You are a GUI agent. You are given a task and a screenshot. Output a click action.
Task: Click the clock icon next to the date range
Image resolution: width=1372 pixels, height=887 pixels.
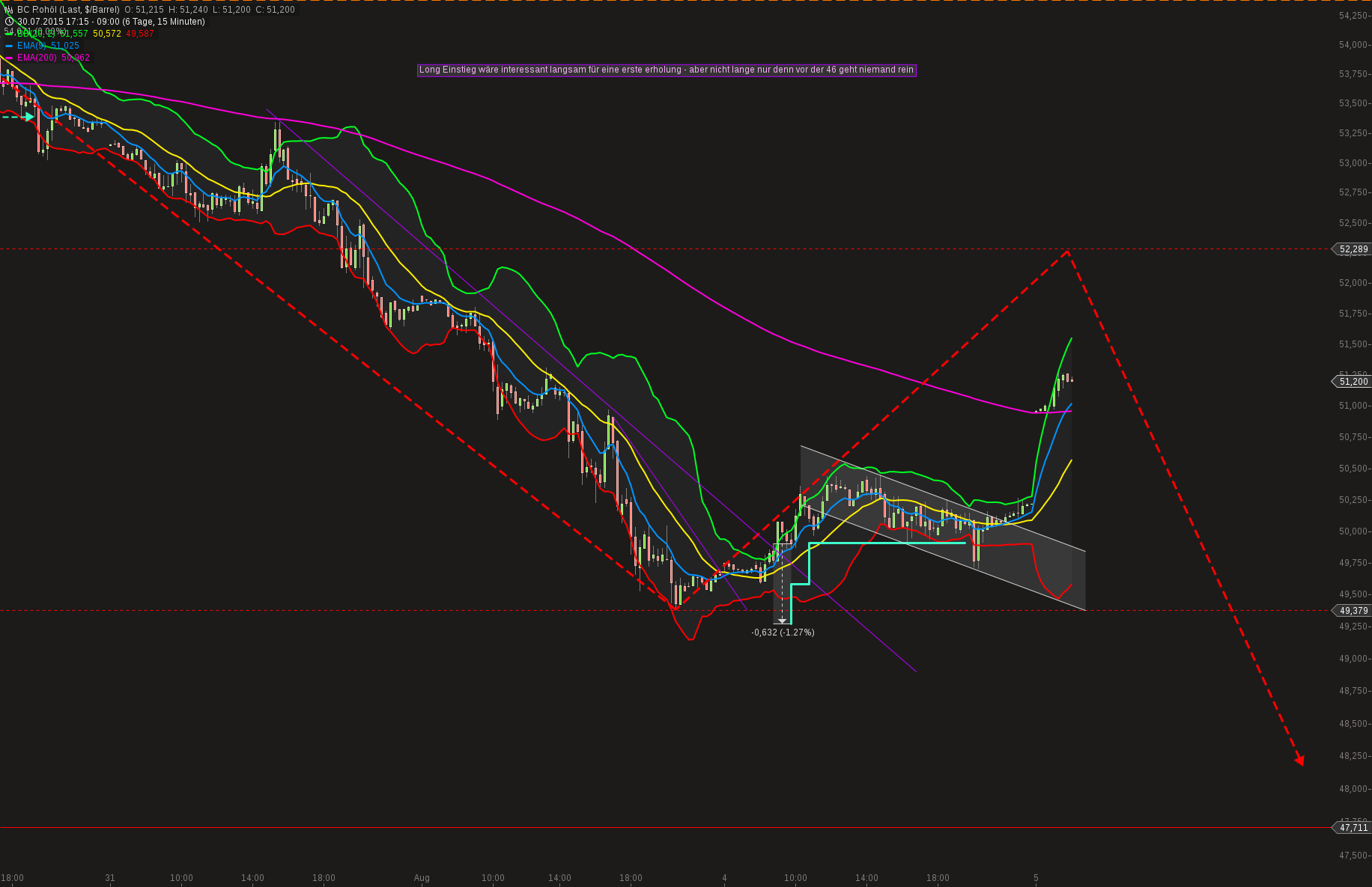[9, 22]
